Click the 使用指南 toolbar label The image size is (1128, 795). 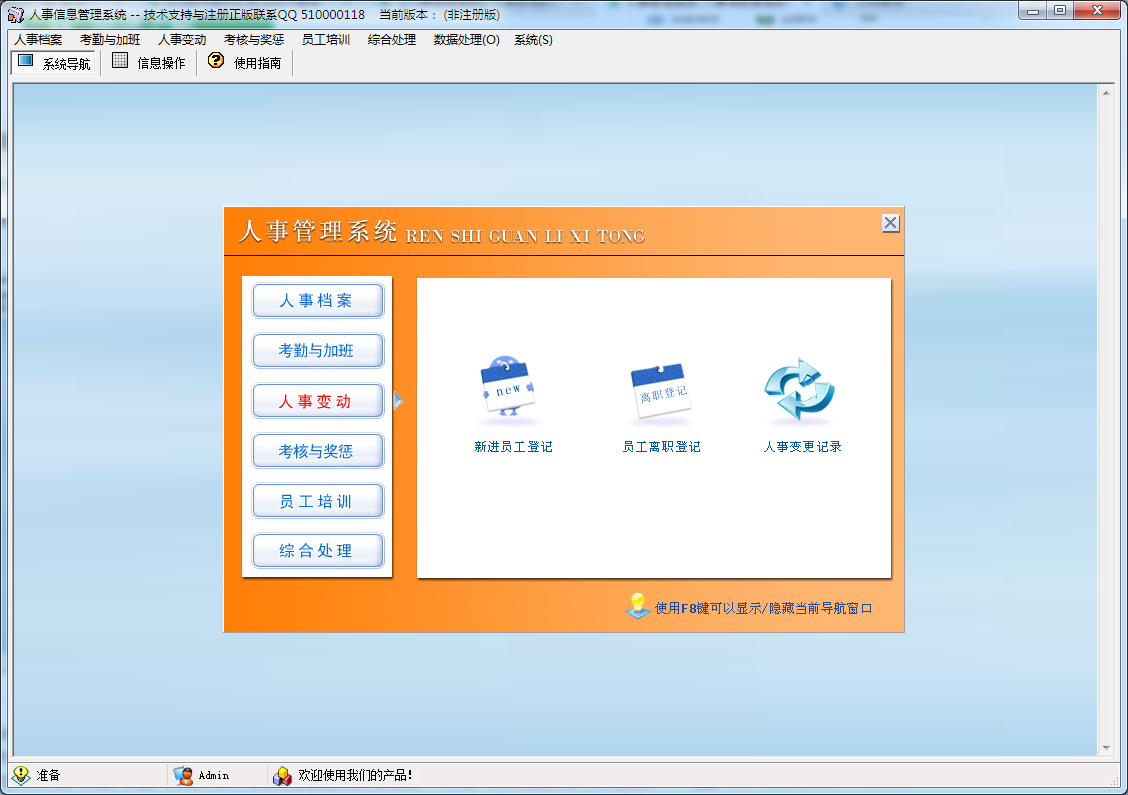click(258, 63)
